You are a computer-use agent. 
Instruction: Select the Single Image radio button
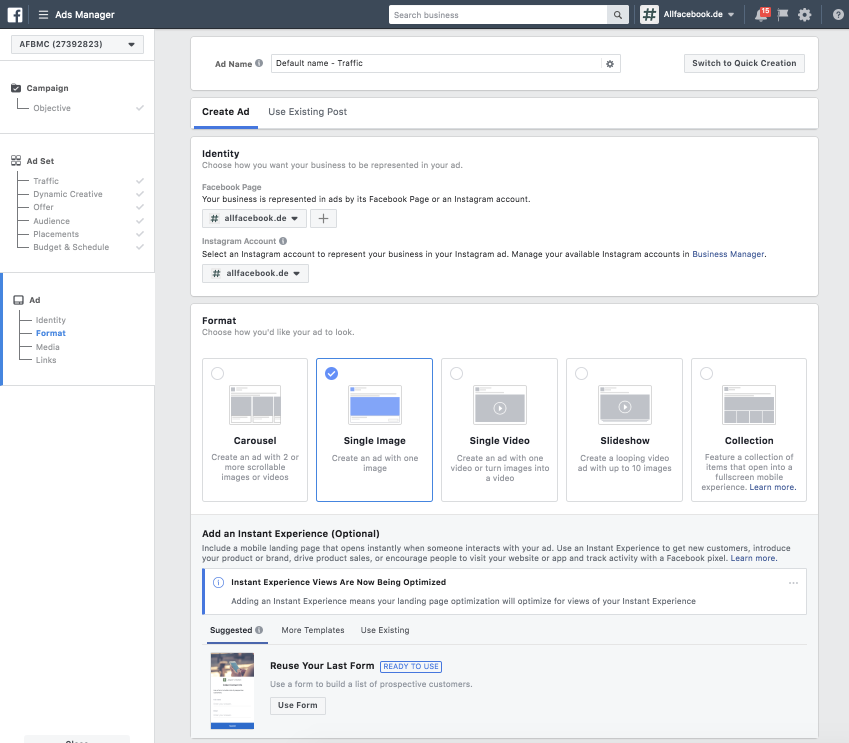tap(331, 374)
